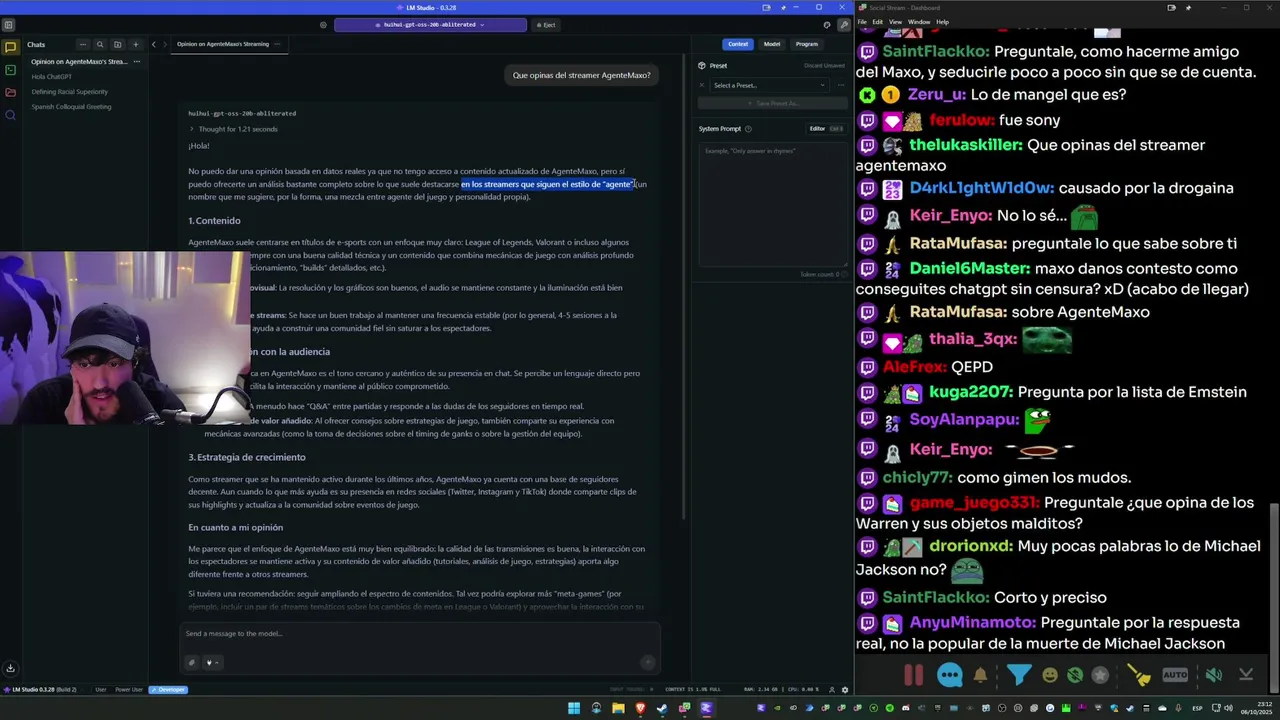Viewport: 1280px width, 720px height.
Task: Go back with the left arrow
Action: click(154, 44)
